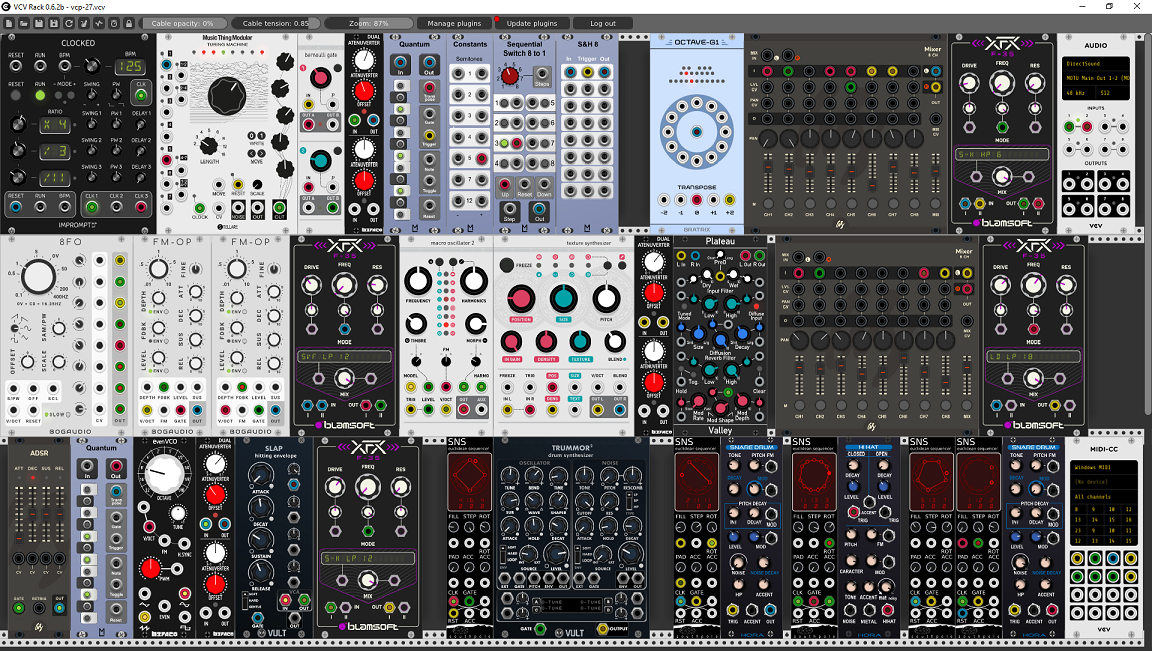
Task: Click the XFX mode display reading S-K HP 6
Action: tap(1002, 154)
